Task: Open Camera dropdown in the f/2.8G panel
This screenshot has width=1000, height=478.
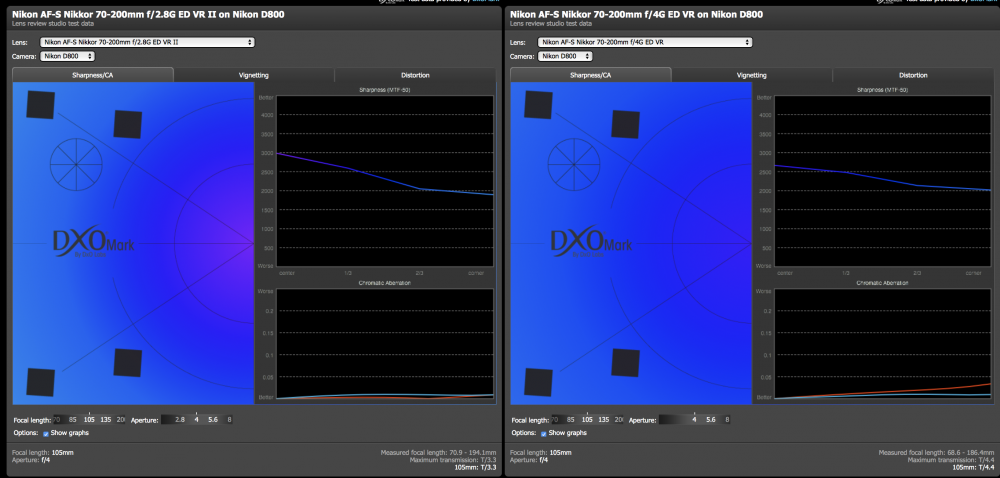Action: coord(68,56)
